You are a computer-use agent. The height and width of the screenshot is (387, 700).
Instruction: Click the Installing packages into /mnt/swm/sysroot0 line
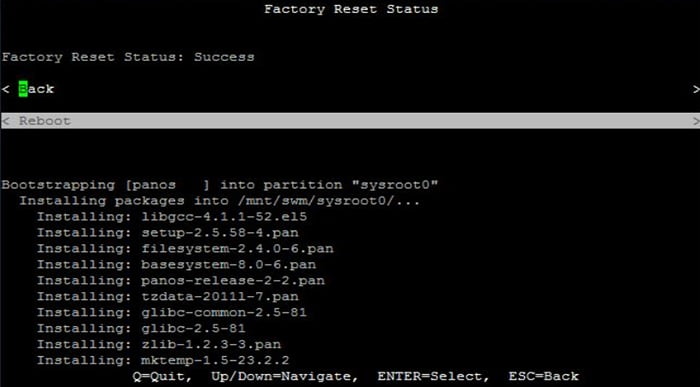220,201
